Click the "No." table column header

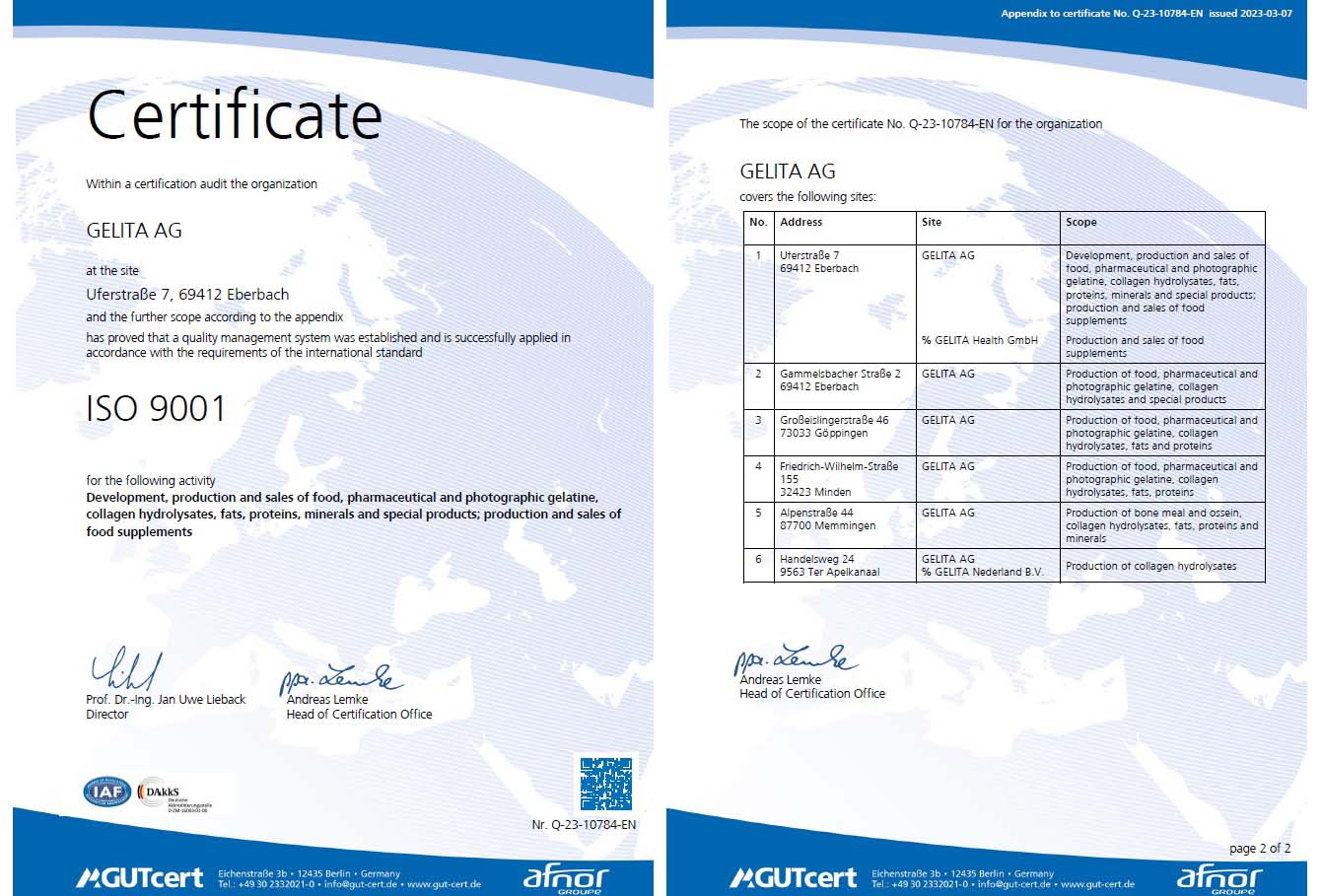(758, 222)
